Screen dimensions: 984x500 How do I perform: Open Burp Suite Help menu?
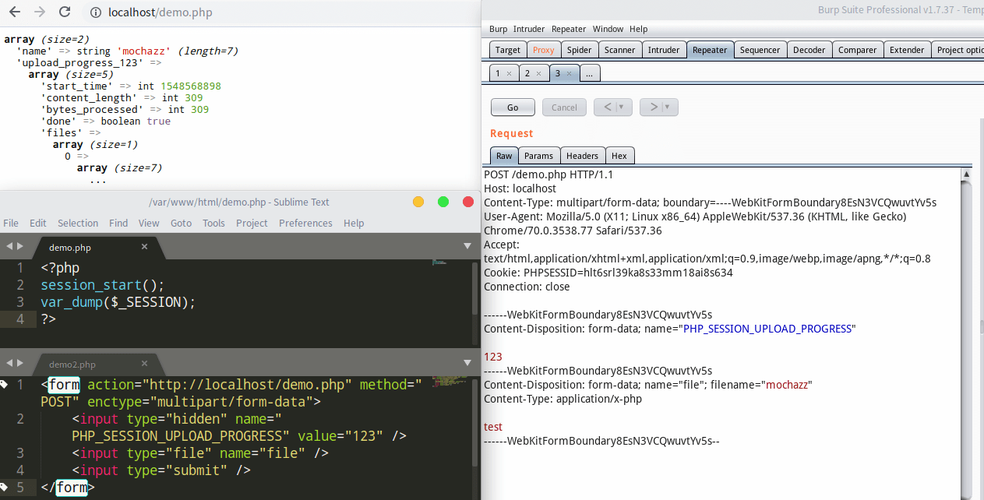638,29
